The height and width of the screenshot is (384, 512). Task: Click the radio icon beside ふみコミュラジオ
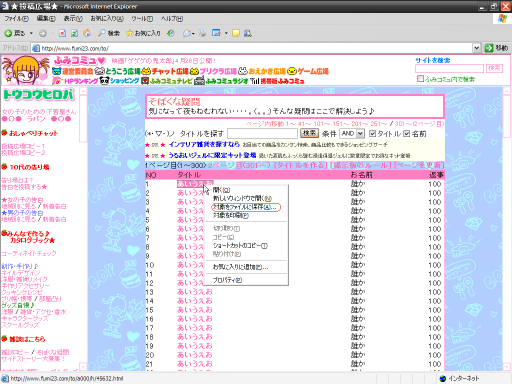point(199,81)
